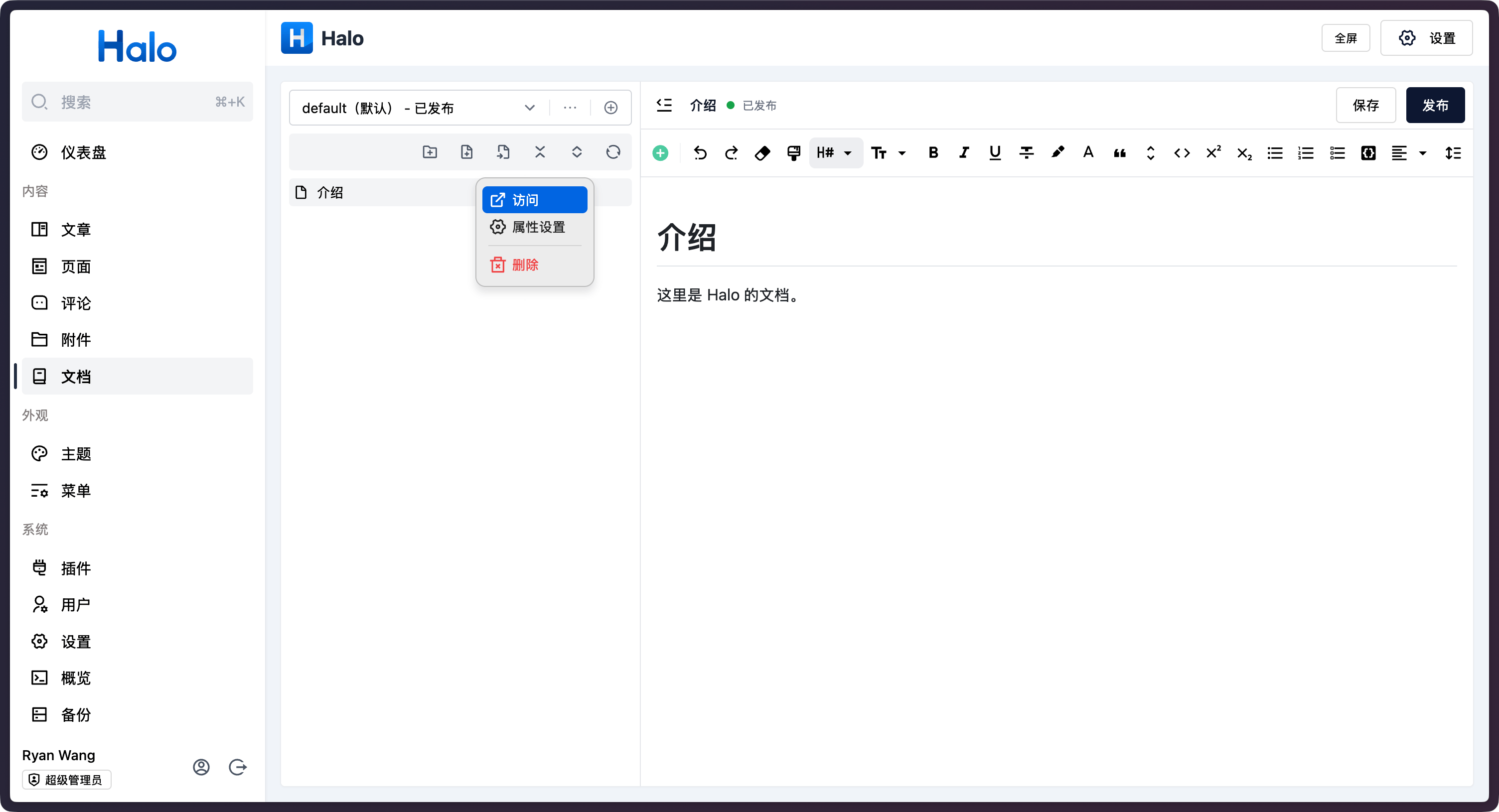Click the refresh icon in document tree toolbar

(613, 152)
